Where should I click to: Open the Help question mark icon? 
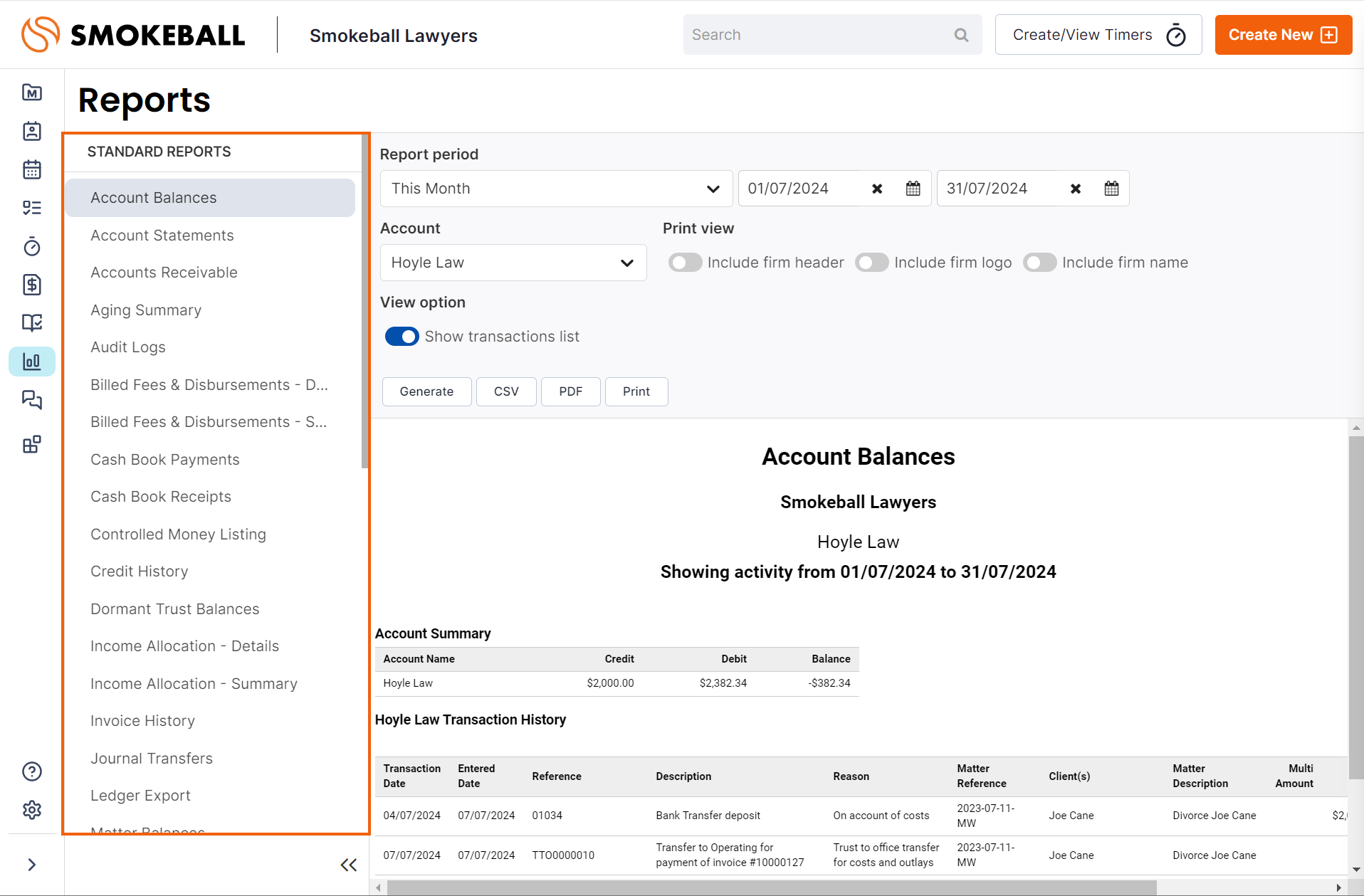tap(32, 771)
